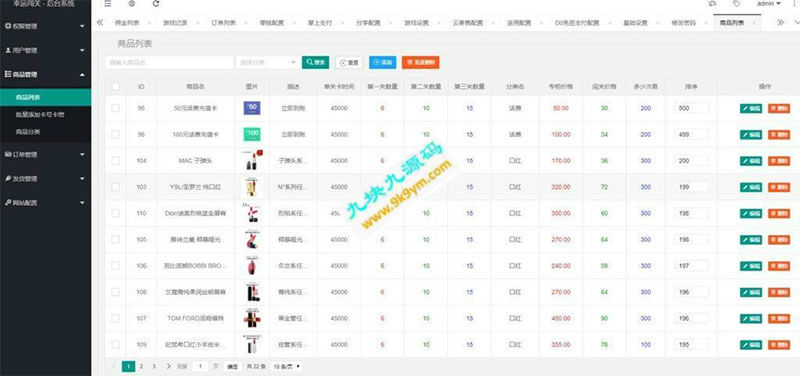Image resolution: width=800 pixels, height=376 pixels.
Task: Delete the product with ID 106
Action: [x=779, y=266]
